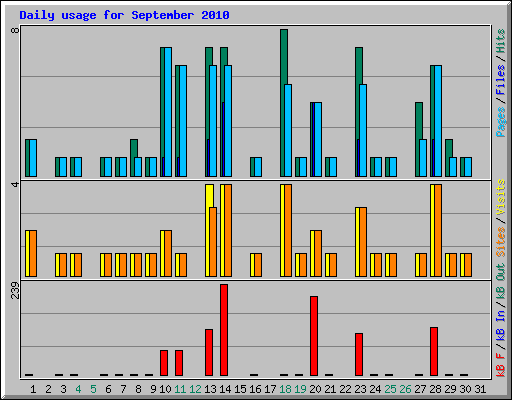The image size is (512, 400).
Task: Click the y-axis value "4"
Action: tap(15, 184)
